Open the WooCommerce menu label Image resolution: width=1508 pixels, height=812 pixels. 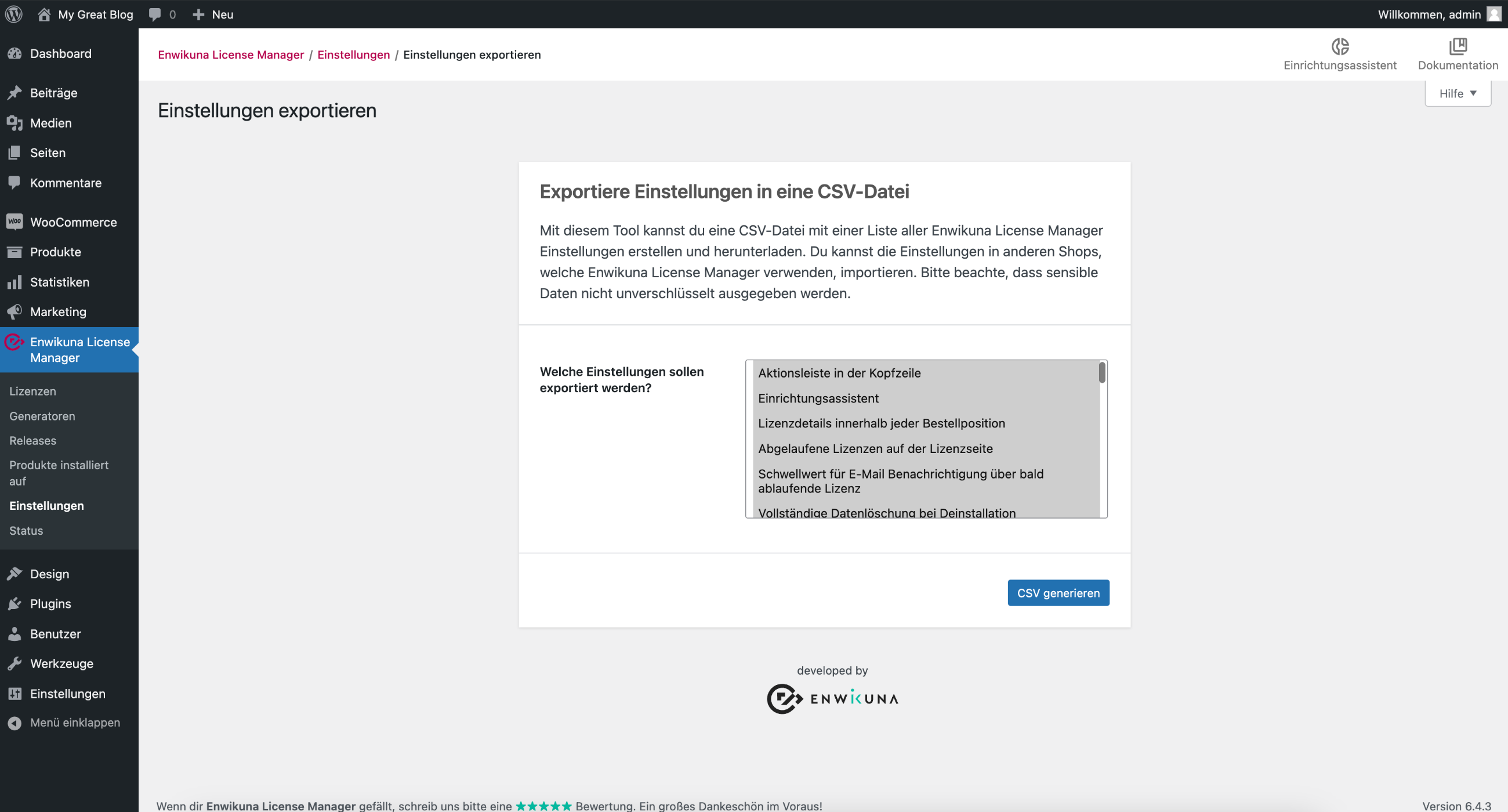(x=73, y=222)
